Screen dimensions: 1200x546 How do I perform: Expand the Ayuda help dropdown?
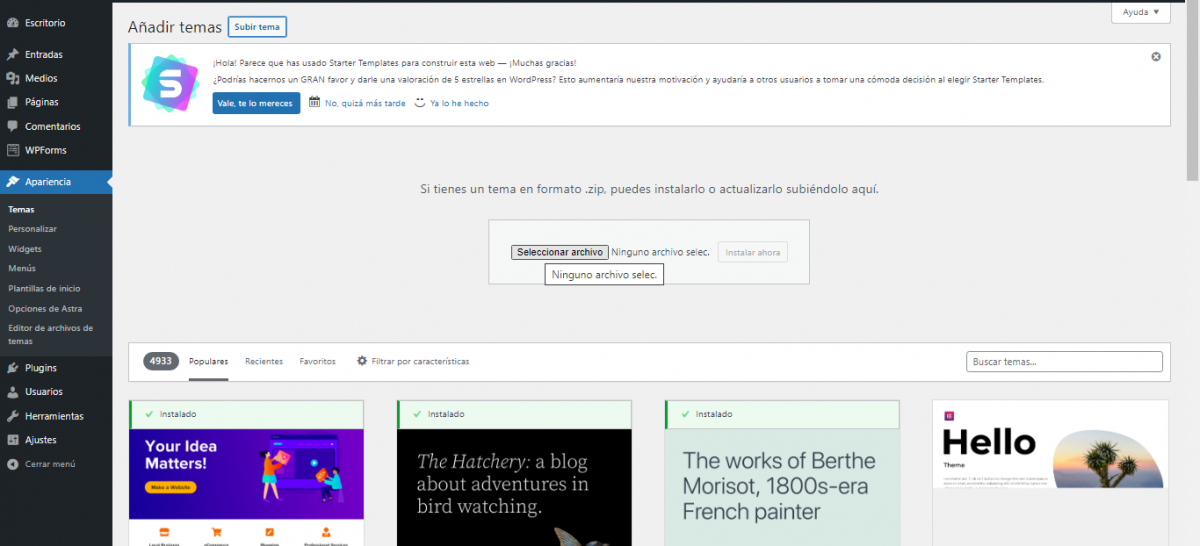click(1140, 12)
